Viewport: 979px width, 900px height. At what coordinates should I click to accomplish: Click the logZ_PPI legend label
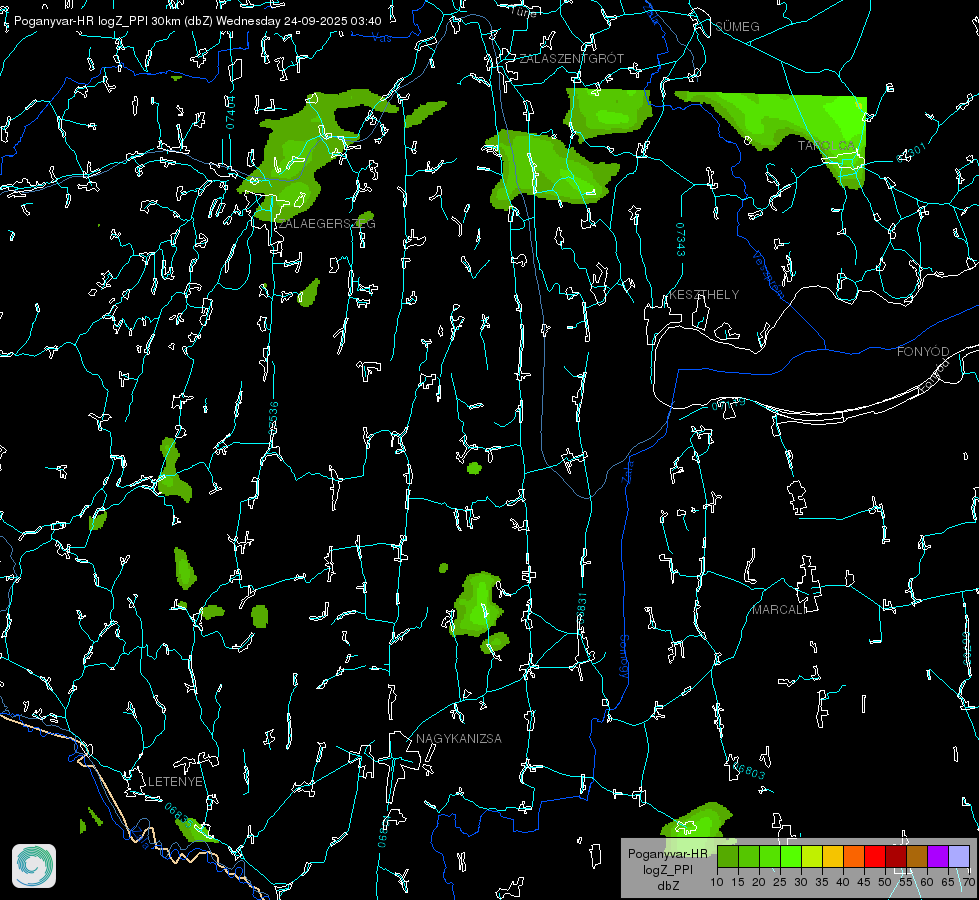pos(668,870)
